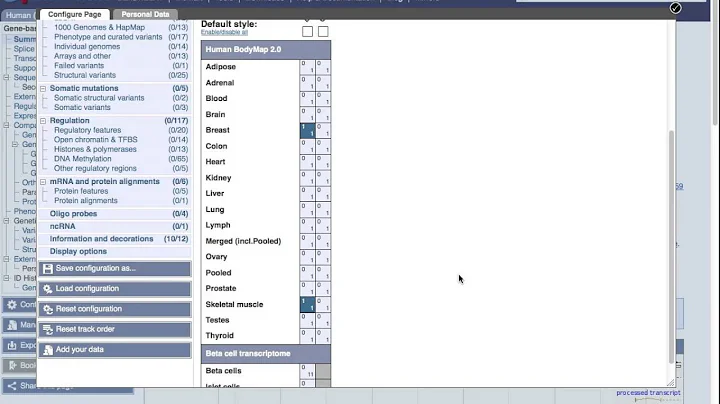Select Somatic structural variants item

[99, 98]
